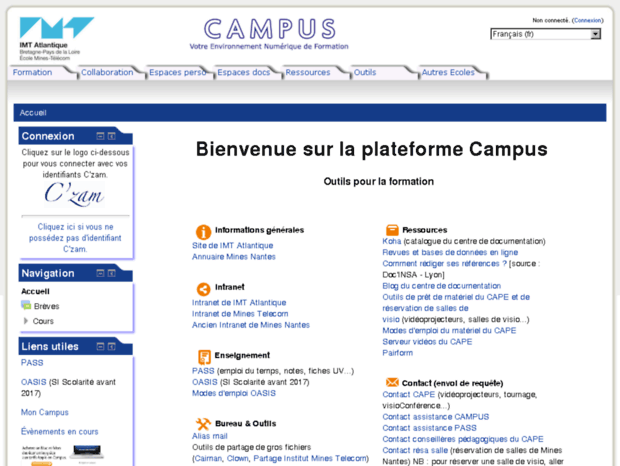Open Brèves in the Navigation block
Screen dimensions: 620x466
[x=47, y=306]
